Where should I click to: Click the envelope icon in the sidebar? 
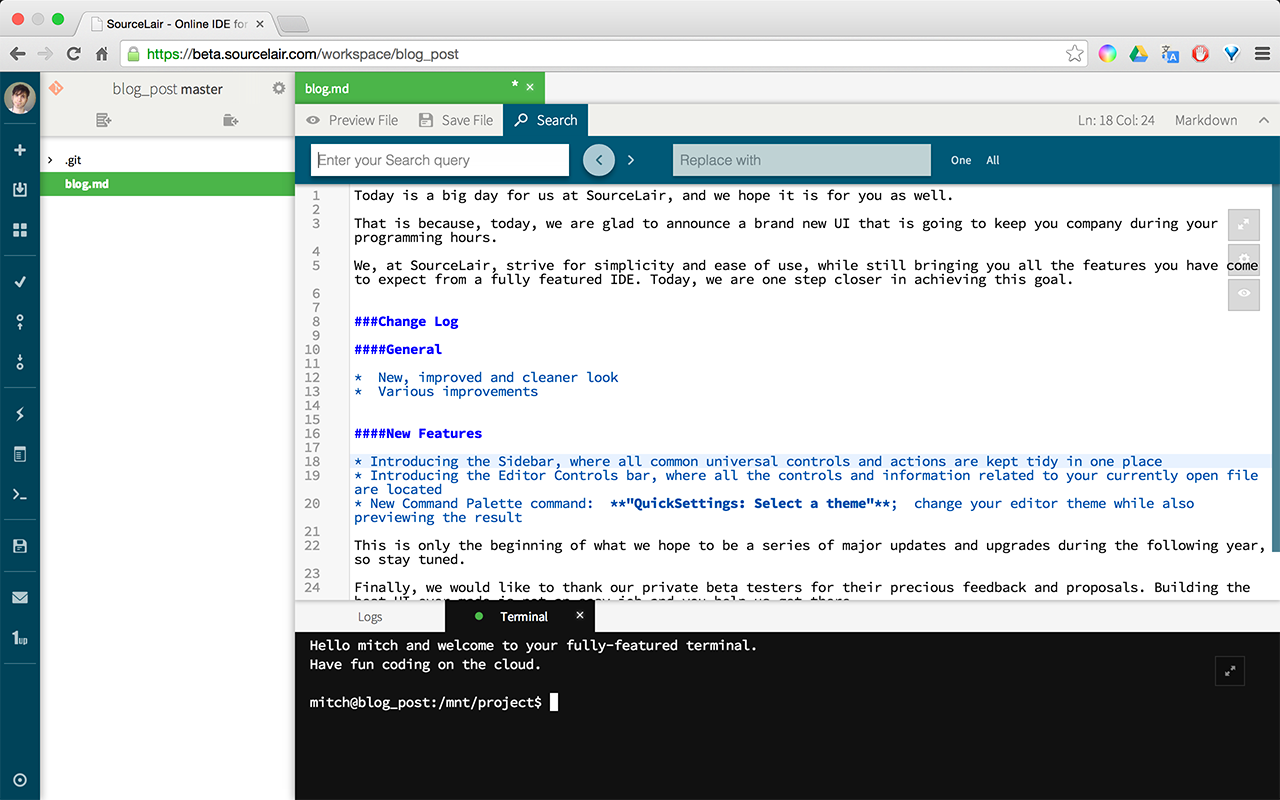coord(19,598)
